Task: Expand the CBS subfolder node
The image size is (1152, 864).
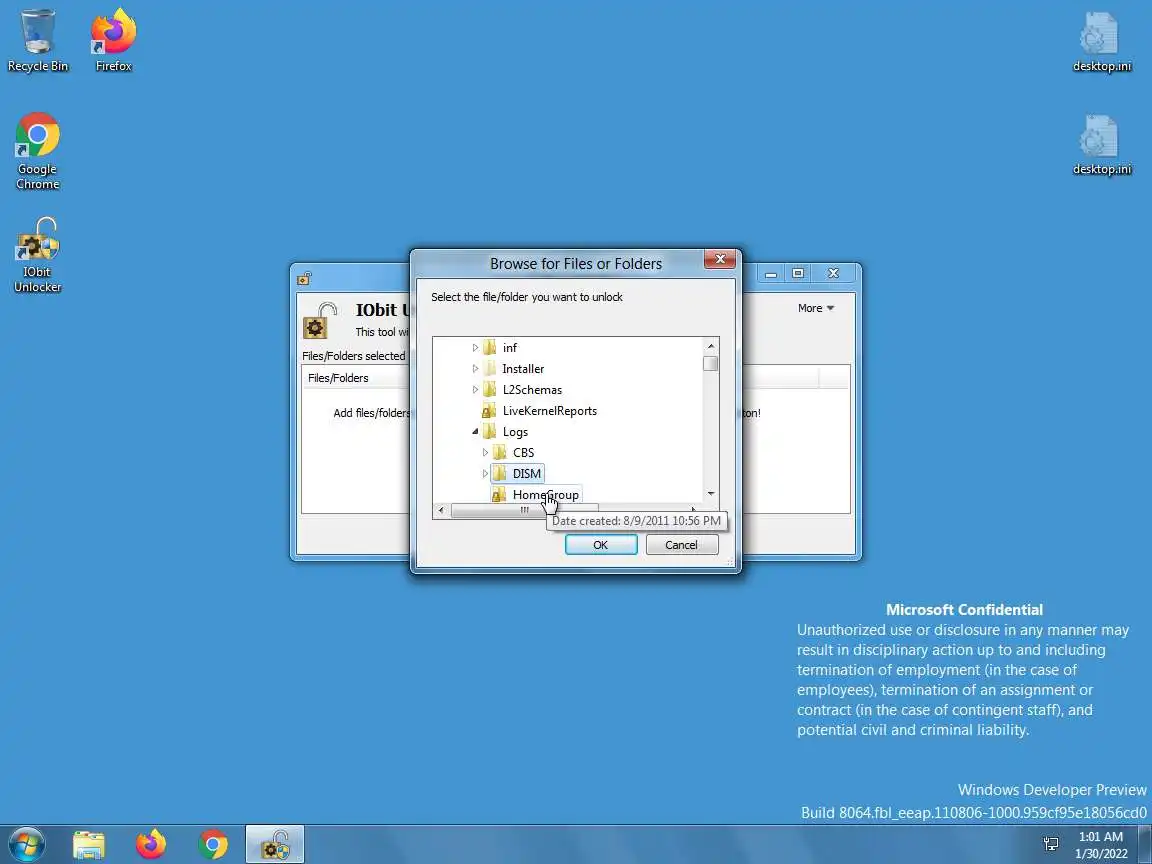Action: [485, 453]
